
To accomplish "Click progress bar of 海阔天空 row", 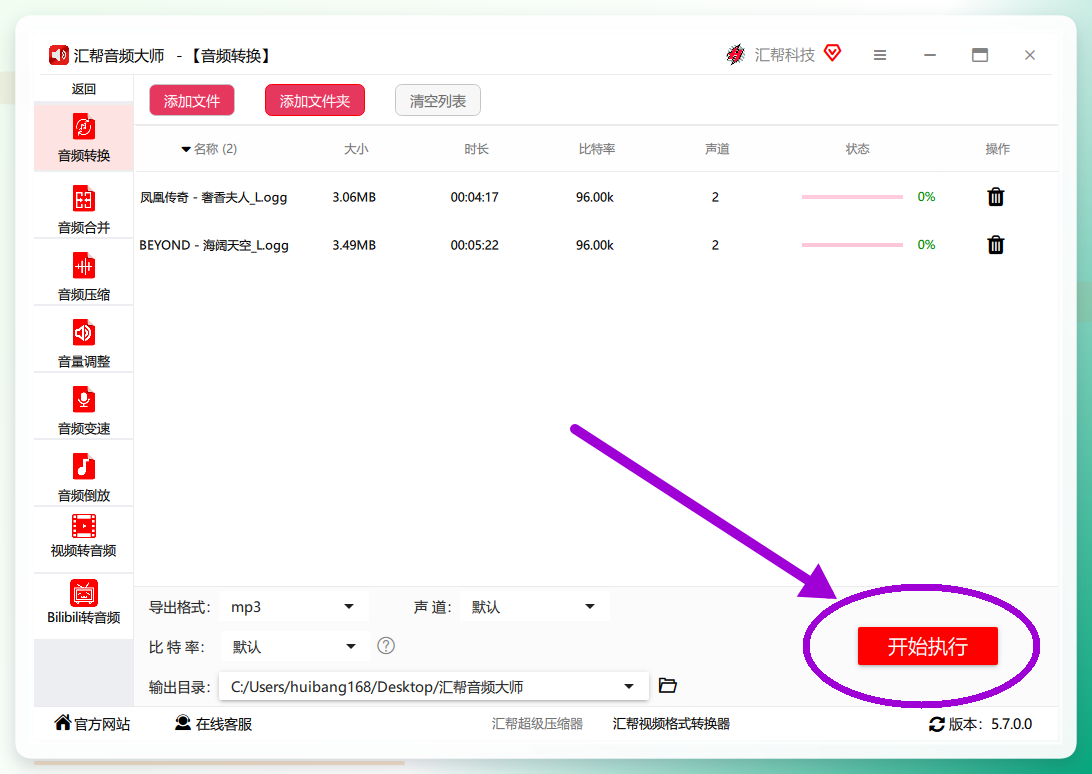I will (x=852, y=245).
